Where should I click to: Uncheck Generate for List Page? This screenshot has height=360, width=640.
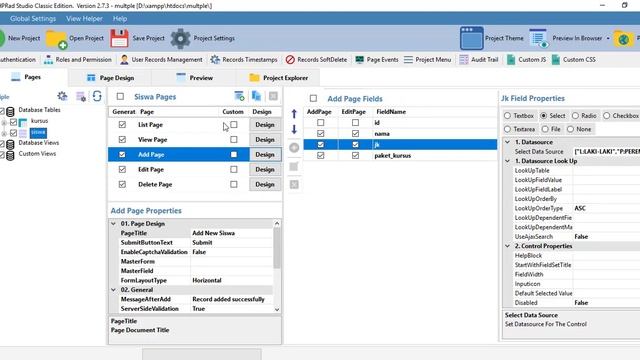tap(122, 124)
